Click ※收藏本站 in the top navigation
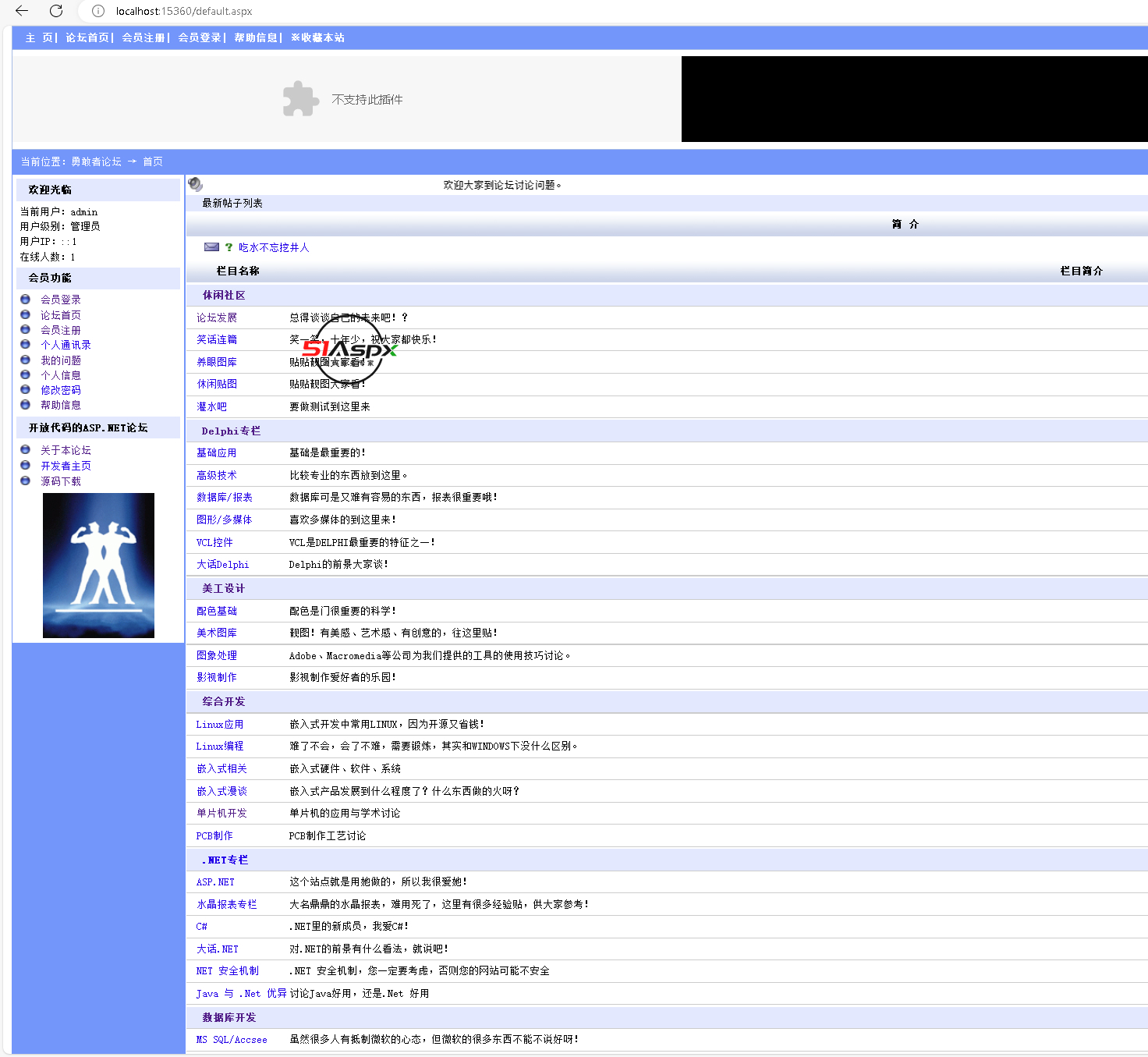1148x1057 pixels. click(317, 37)
